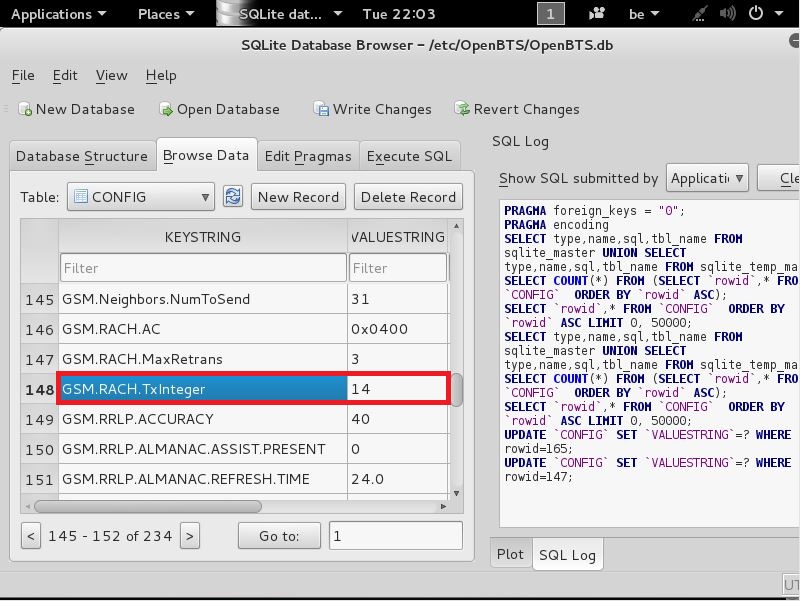Click the value 24.0 cell
This screenshot has height=601, width=801.
tap(398, 479)
